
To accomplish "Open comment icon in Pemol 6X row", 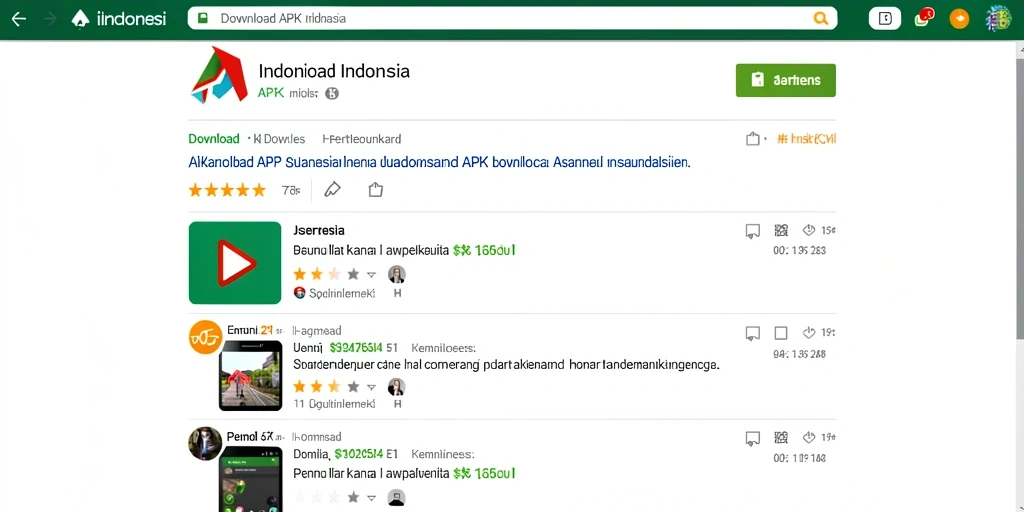I will [x=752, y=438].
